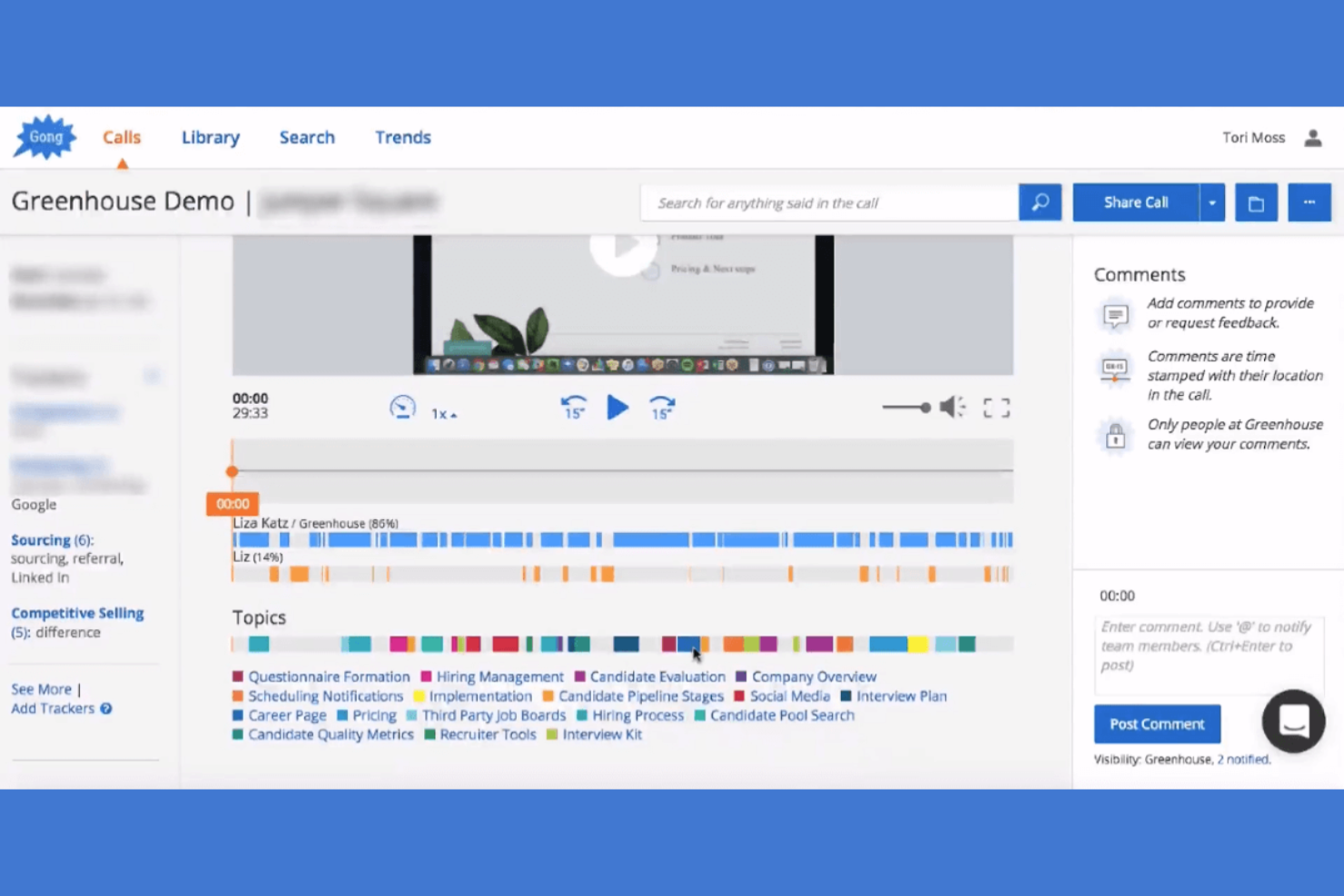This screenshot has width=1344, height=896.
Task: Click the Share Call button
Action: pos(1136,202)
